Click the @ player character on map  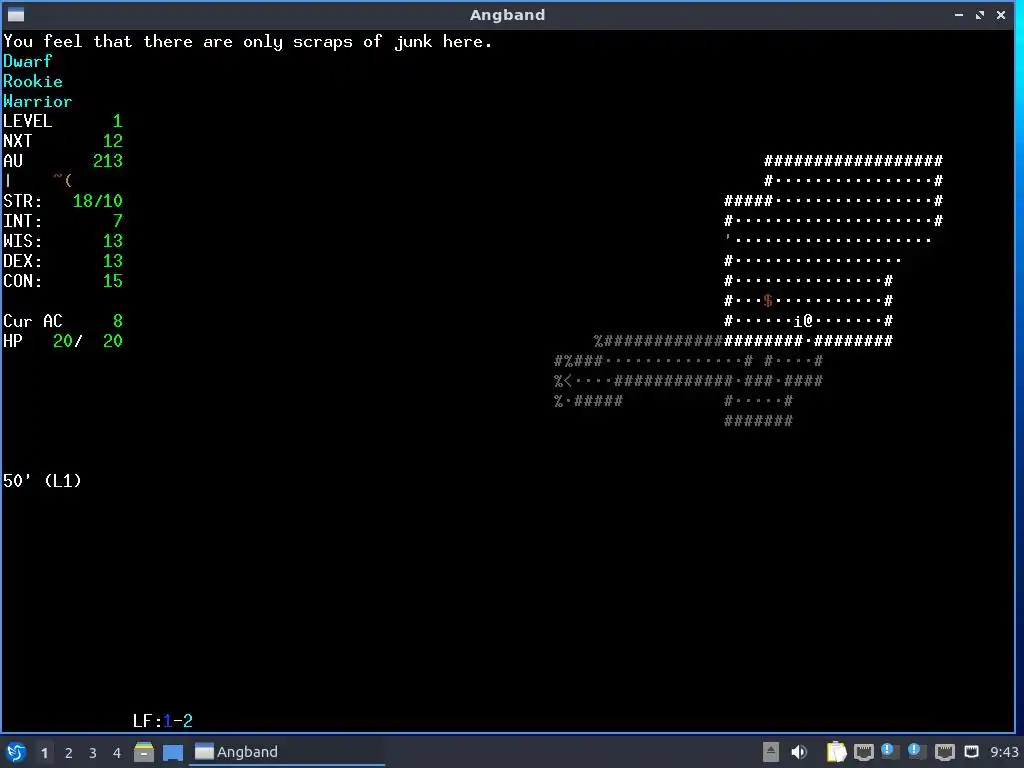(x=808, y=321)
